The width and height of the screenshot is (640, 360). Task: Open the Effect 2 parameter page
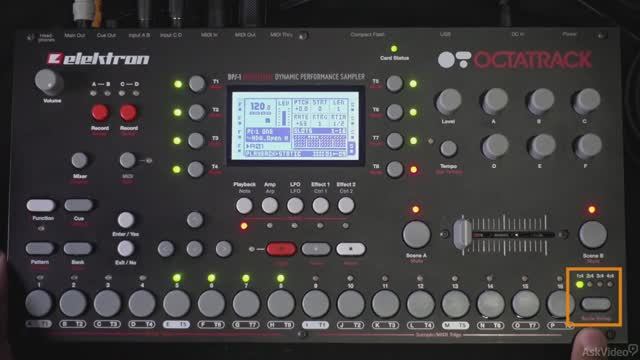coord(346,206)
